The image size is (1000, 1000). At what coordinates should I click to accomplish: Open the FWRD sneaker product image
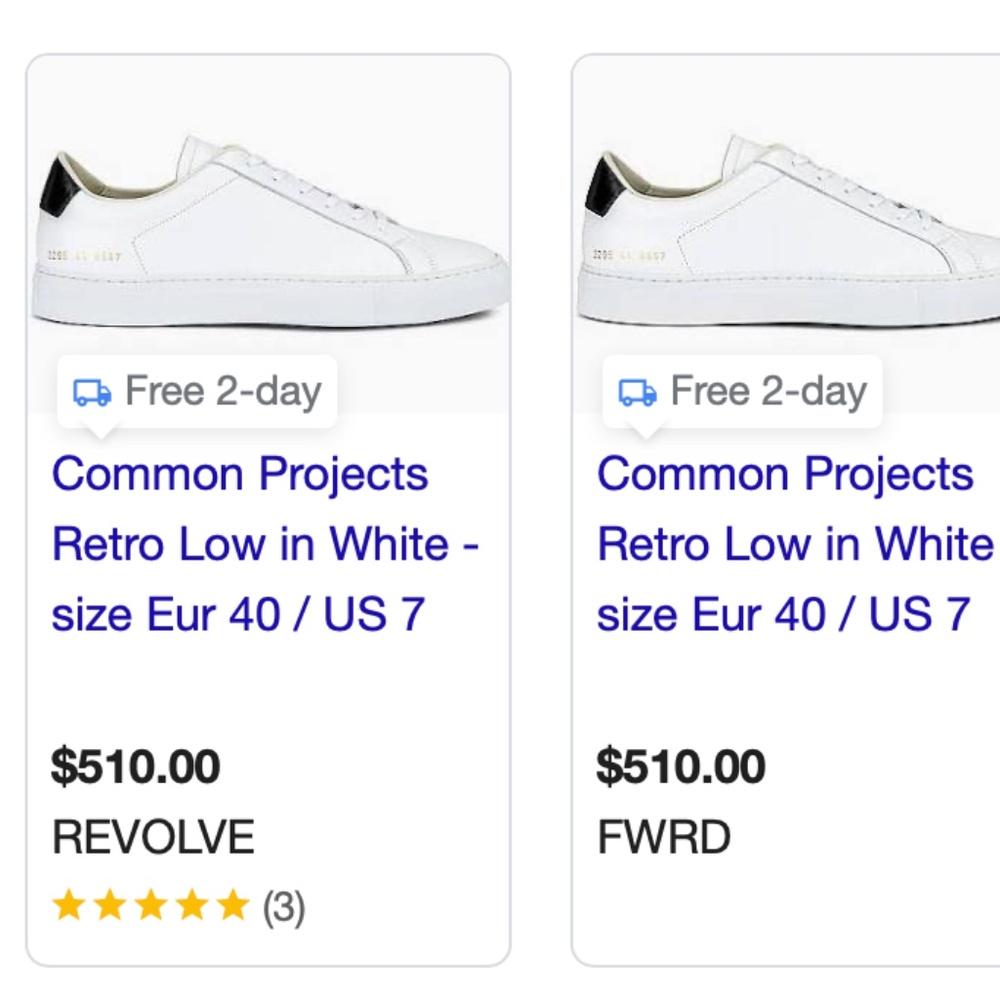click(787, 235)
